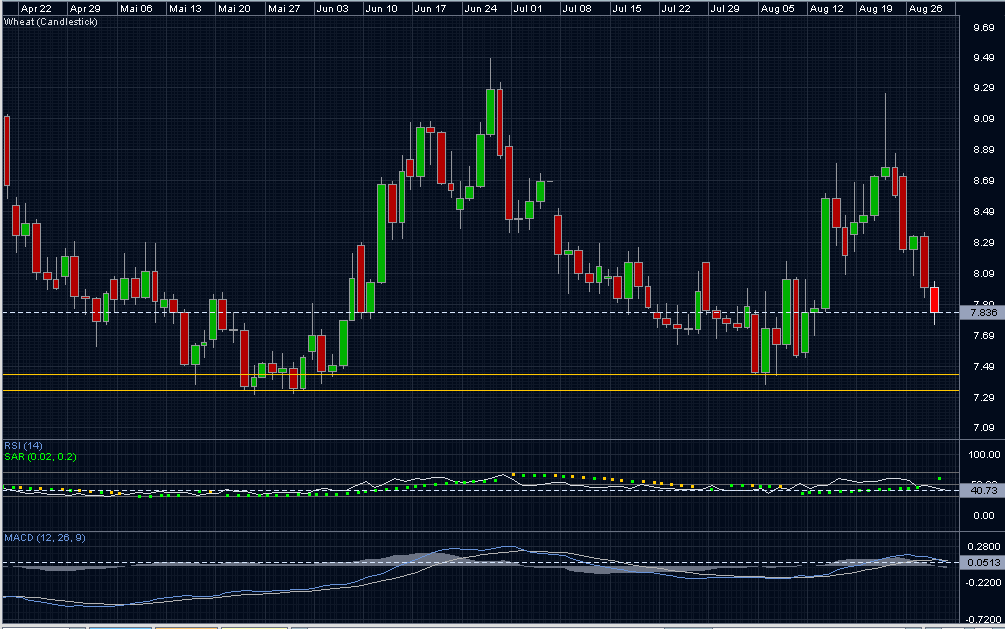Click the Jul 22 date label
This screenshot has height=629, width=1005.
(x=676, y=9)
